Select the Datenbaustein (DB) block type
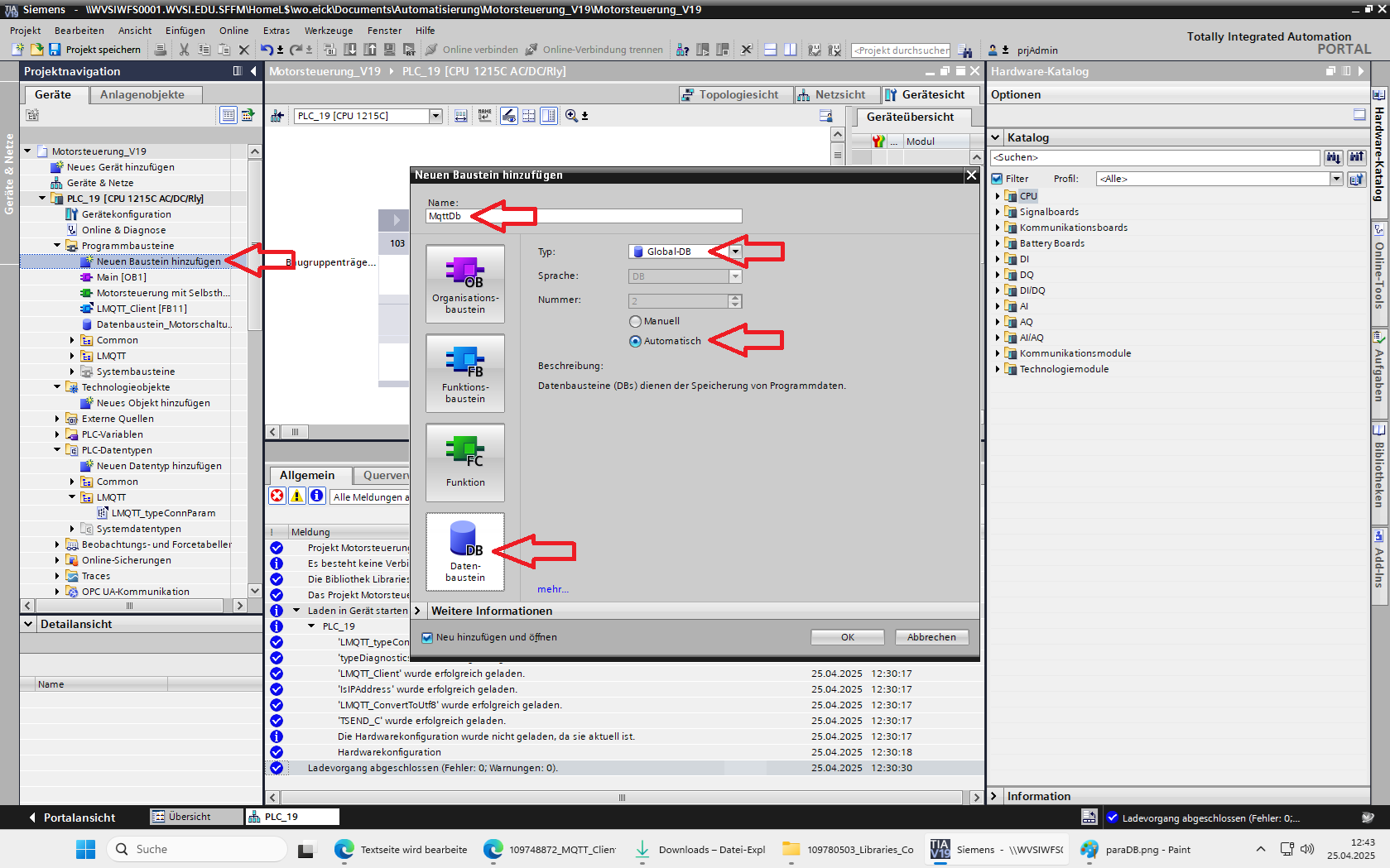 [x=465, y=552]
